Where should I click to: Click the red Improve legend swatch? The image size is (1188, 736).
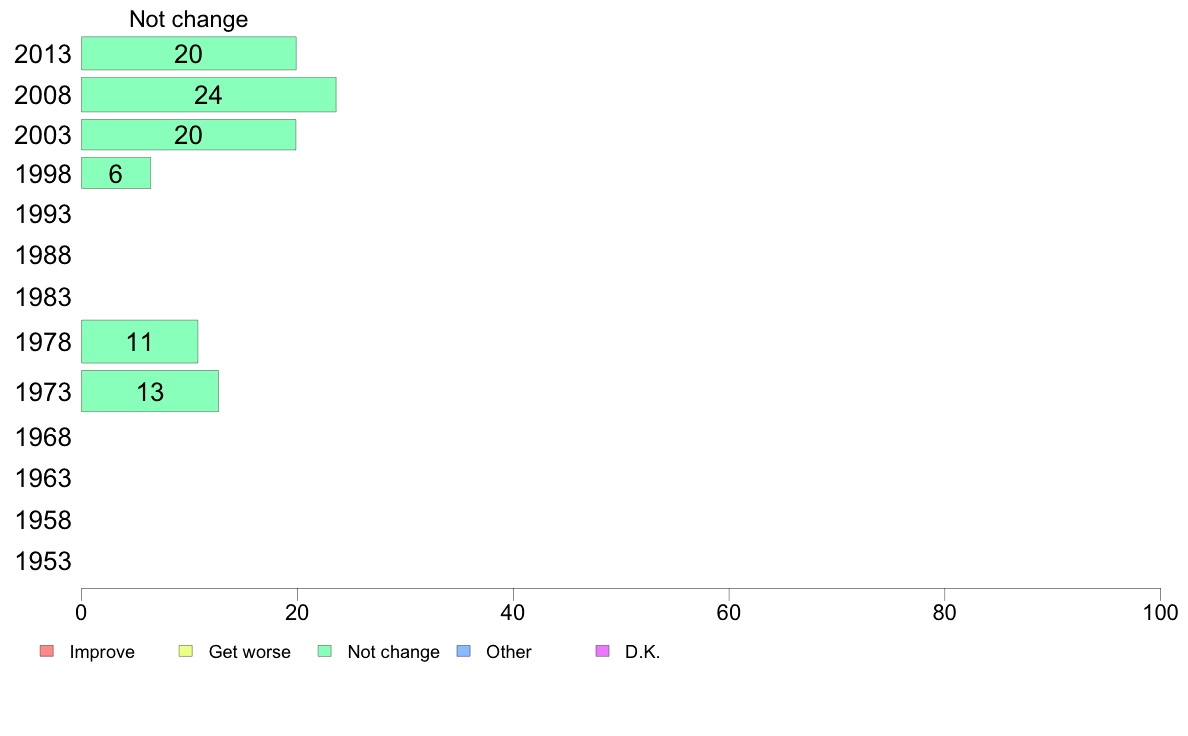click(x=47, y=651)
